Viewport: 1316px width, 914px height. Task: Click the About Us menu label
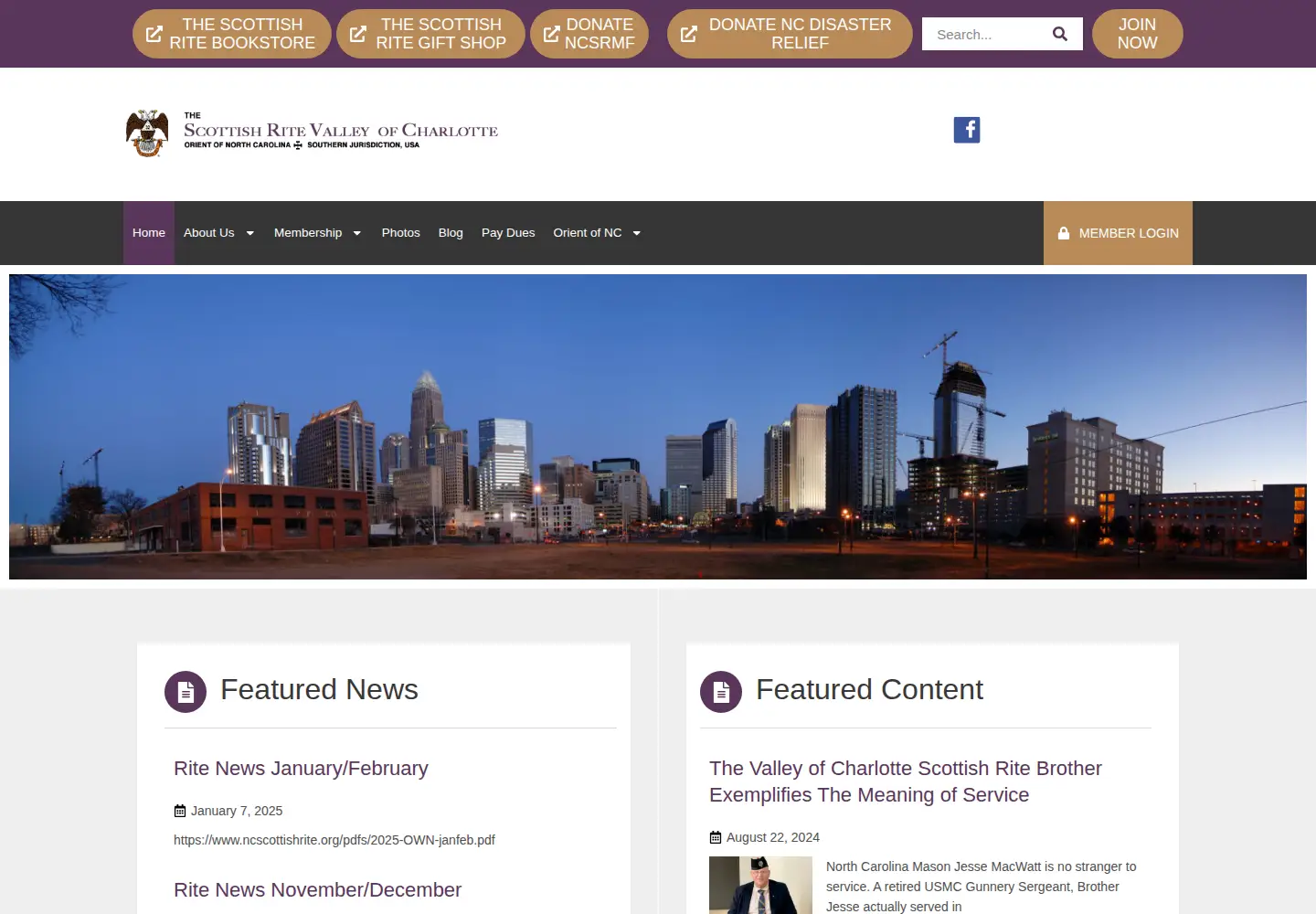[208, 233]
